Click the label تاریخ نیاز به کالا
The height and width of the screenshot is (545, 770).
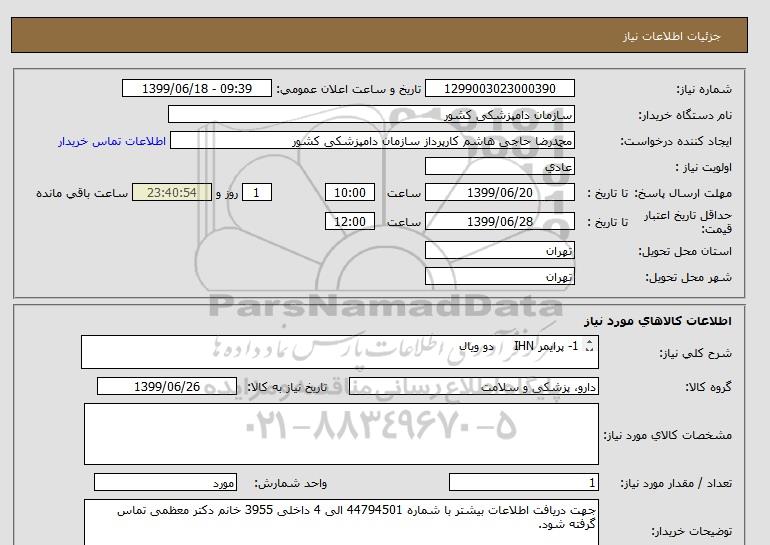(287, 387)
